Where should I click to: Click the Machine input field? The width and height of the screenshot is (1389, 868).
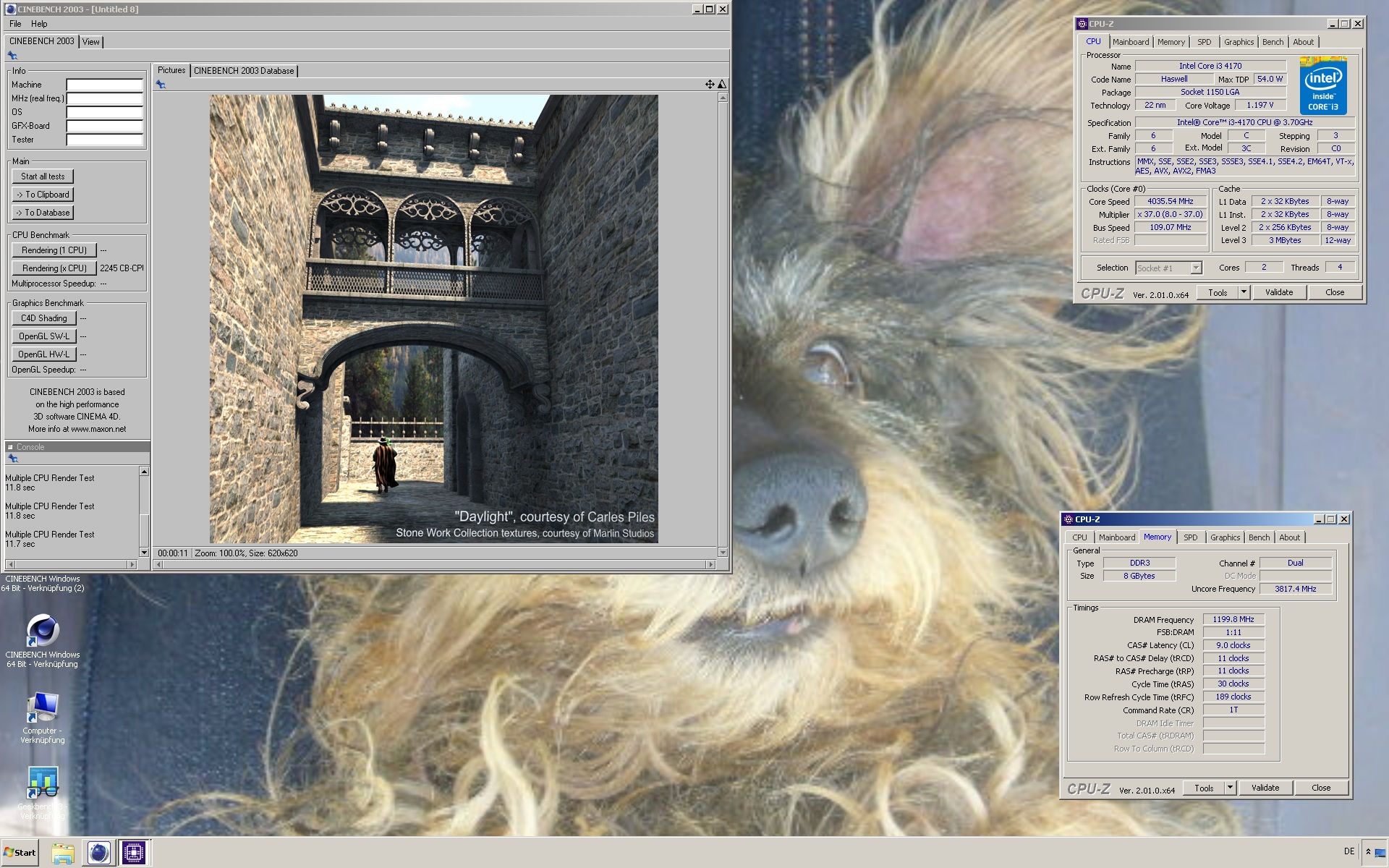(105, 85)
